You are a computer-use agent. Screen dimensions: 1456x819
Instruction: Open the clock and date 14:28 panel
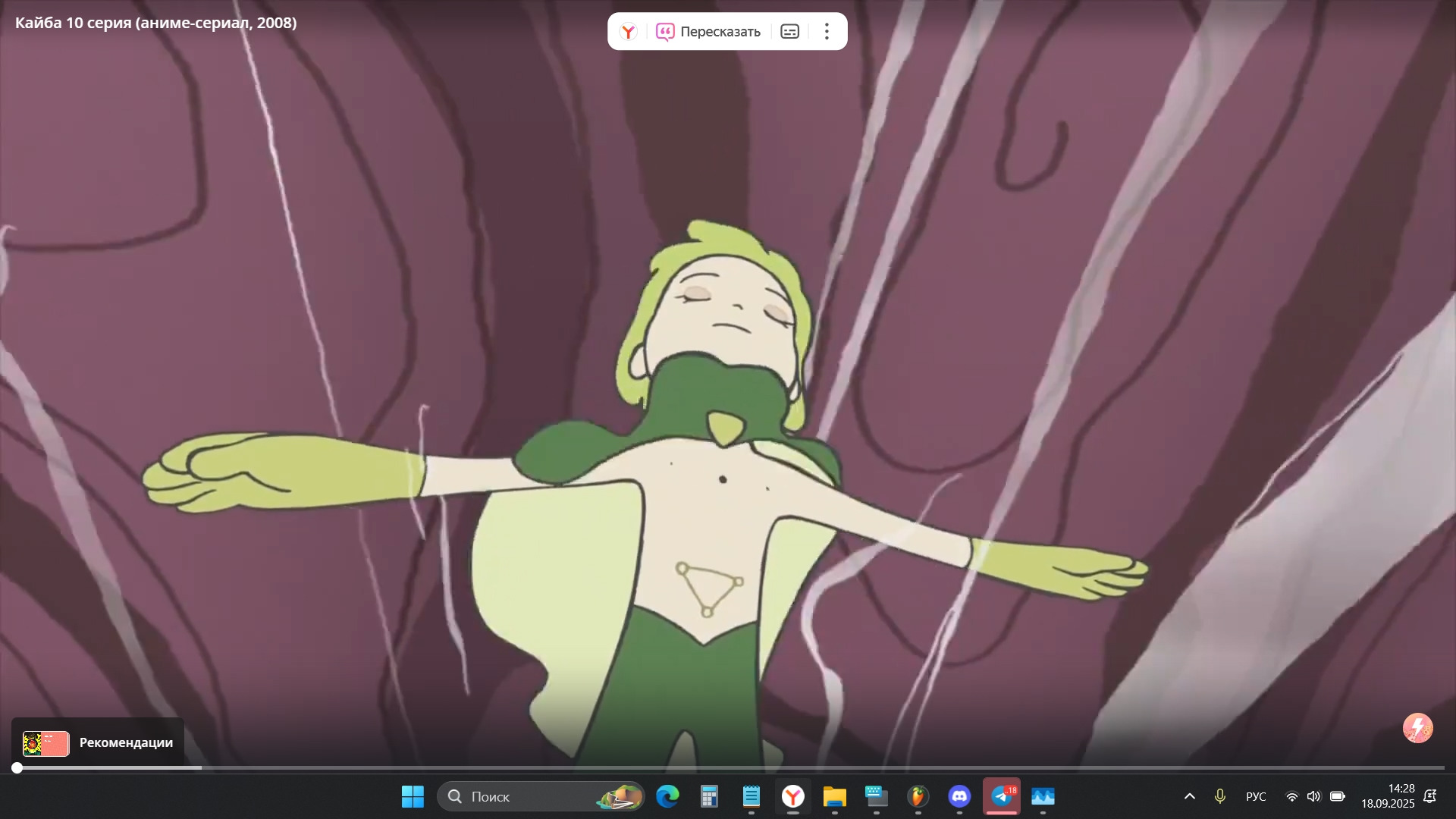(1387, 797)
